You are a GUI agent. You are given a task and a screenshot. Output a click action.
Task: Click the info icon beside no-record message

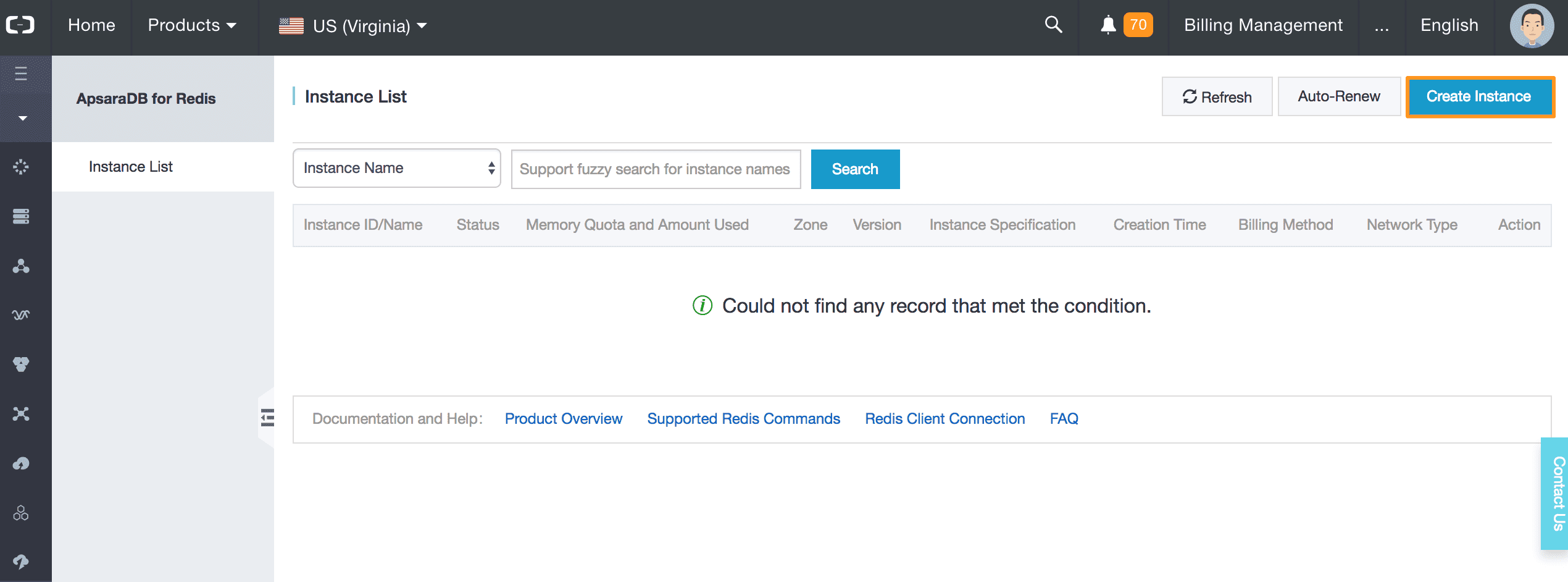[703, 305]
